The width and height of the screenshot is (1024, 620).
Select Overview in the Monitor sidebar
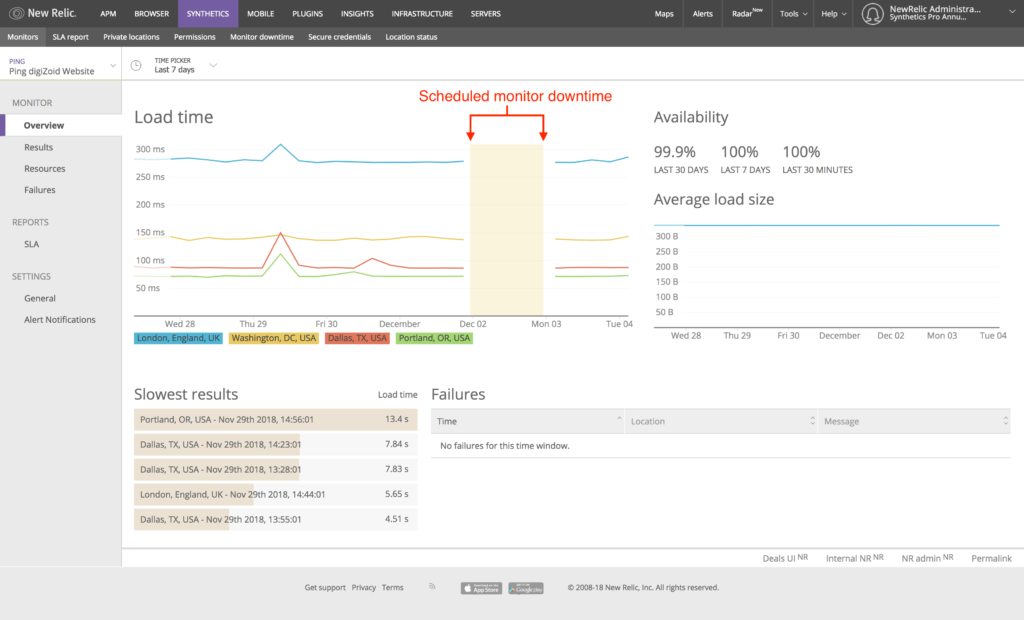click(x=61, y=125)
